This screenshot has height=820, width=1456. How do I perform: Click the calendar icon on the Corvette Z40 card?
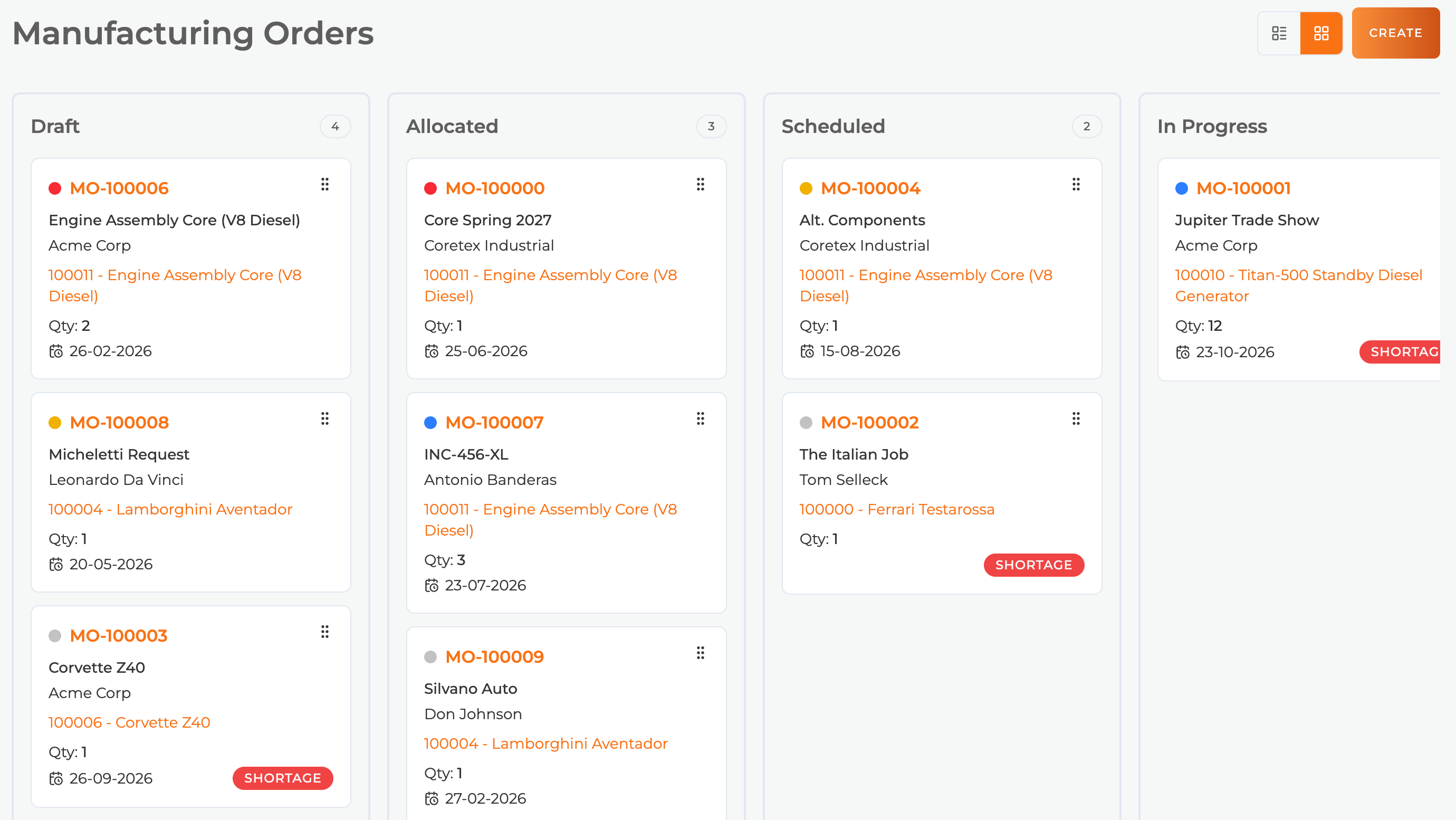pyautogui.click(x=56, y=778)
